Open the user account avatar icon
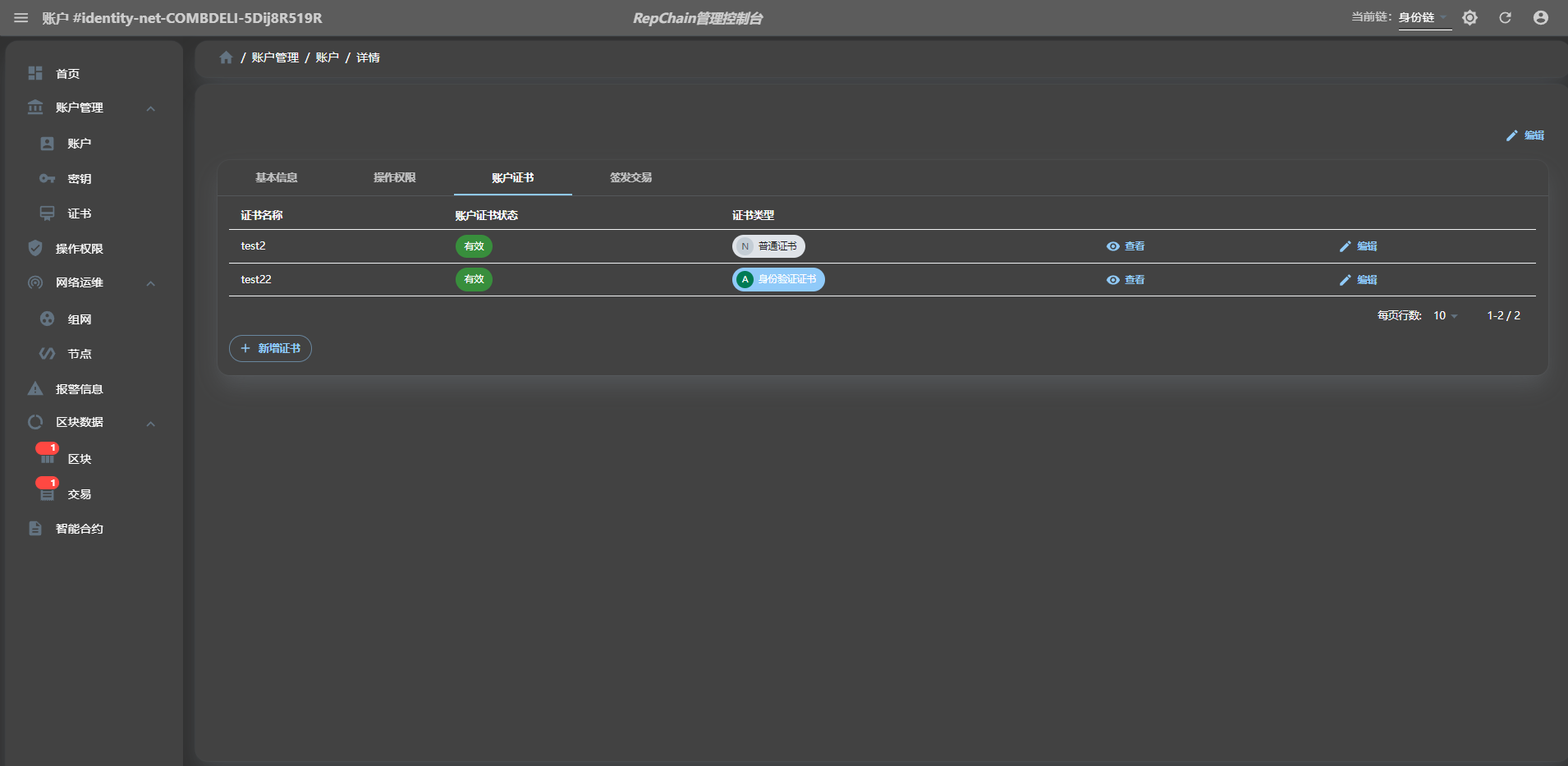Viewport: 1568px width, 766px height. tap(1541, 18)
